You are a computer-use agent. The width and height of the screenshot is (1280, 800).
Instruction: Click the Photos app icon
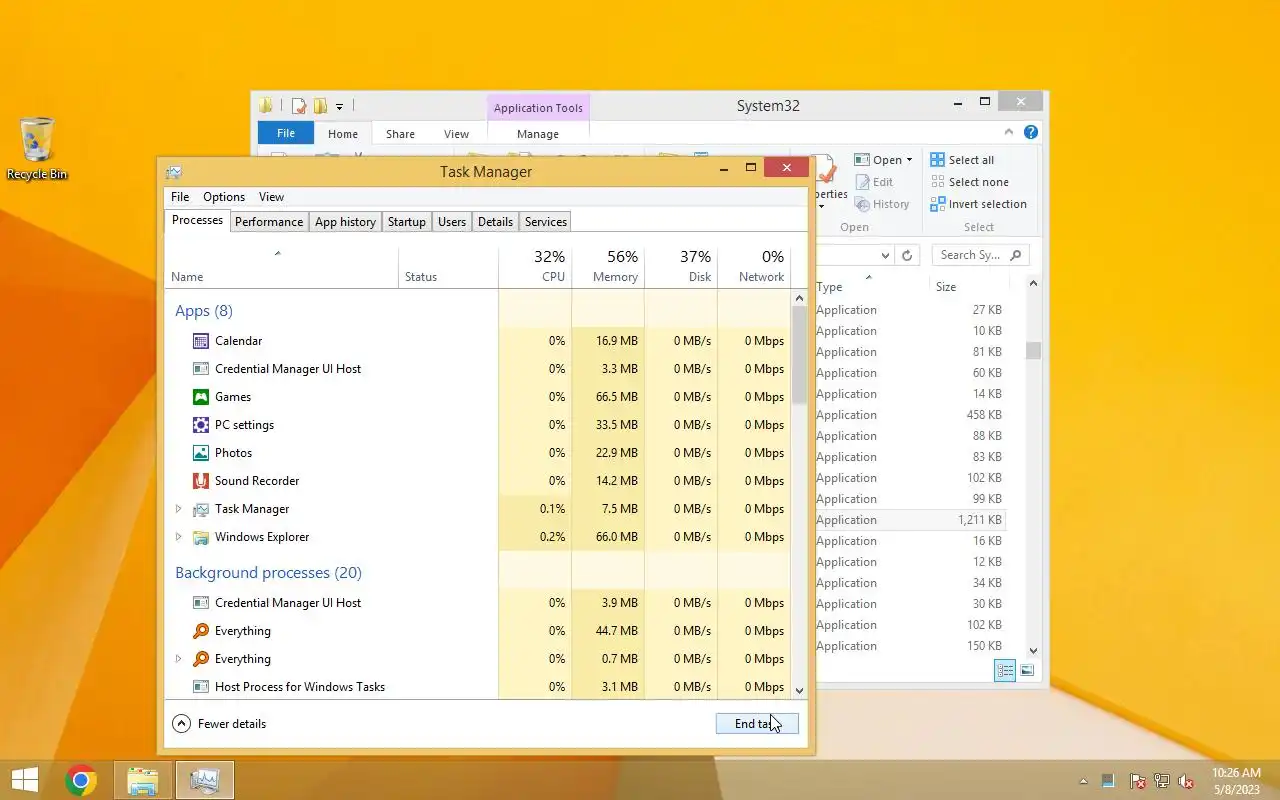pos(201,453)
